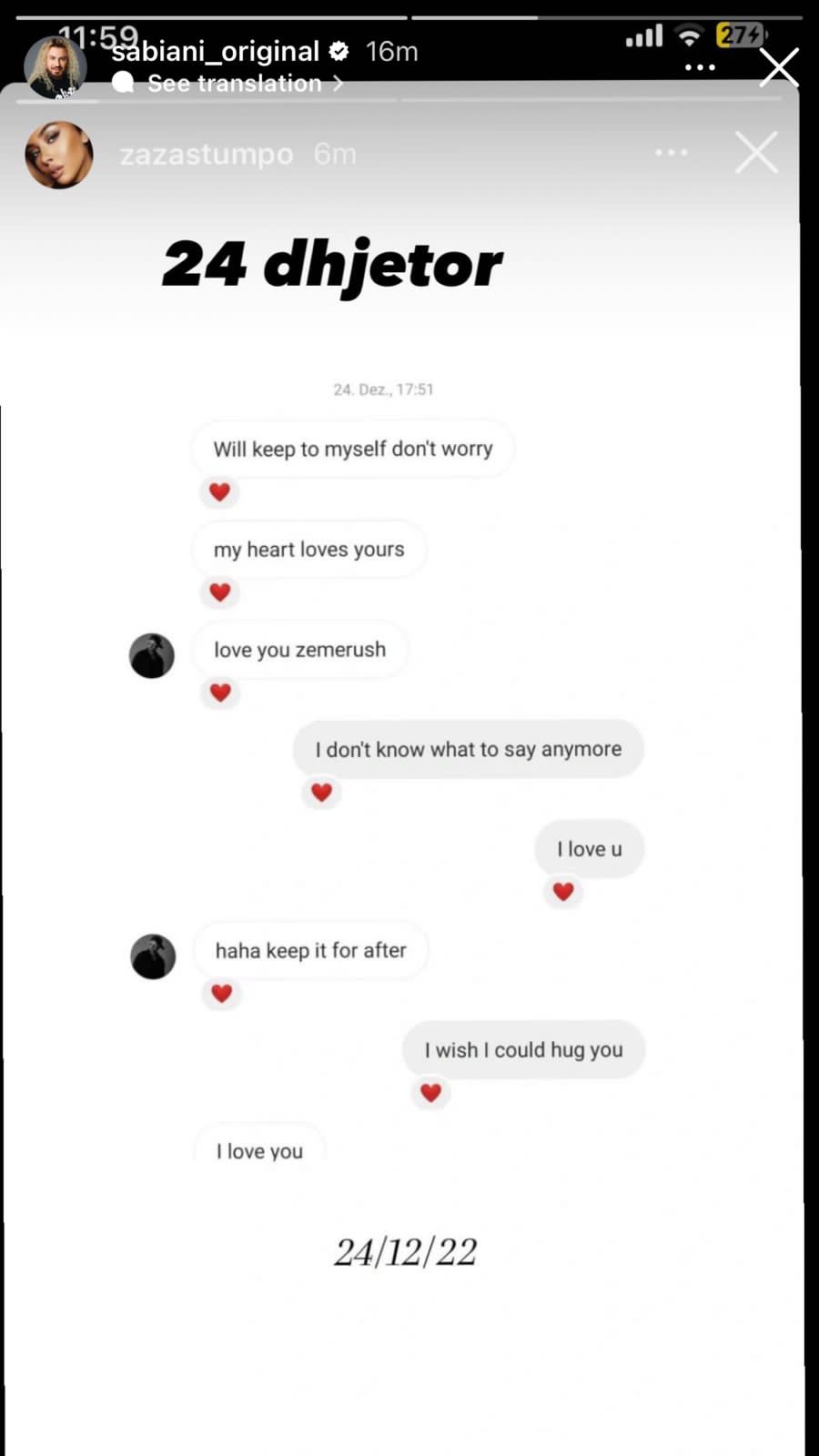Tap the heart below "I wish I could hug you"
This screenshot has height=1456, width=819.
click(x=430, y=1092)
